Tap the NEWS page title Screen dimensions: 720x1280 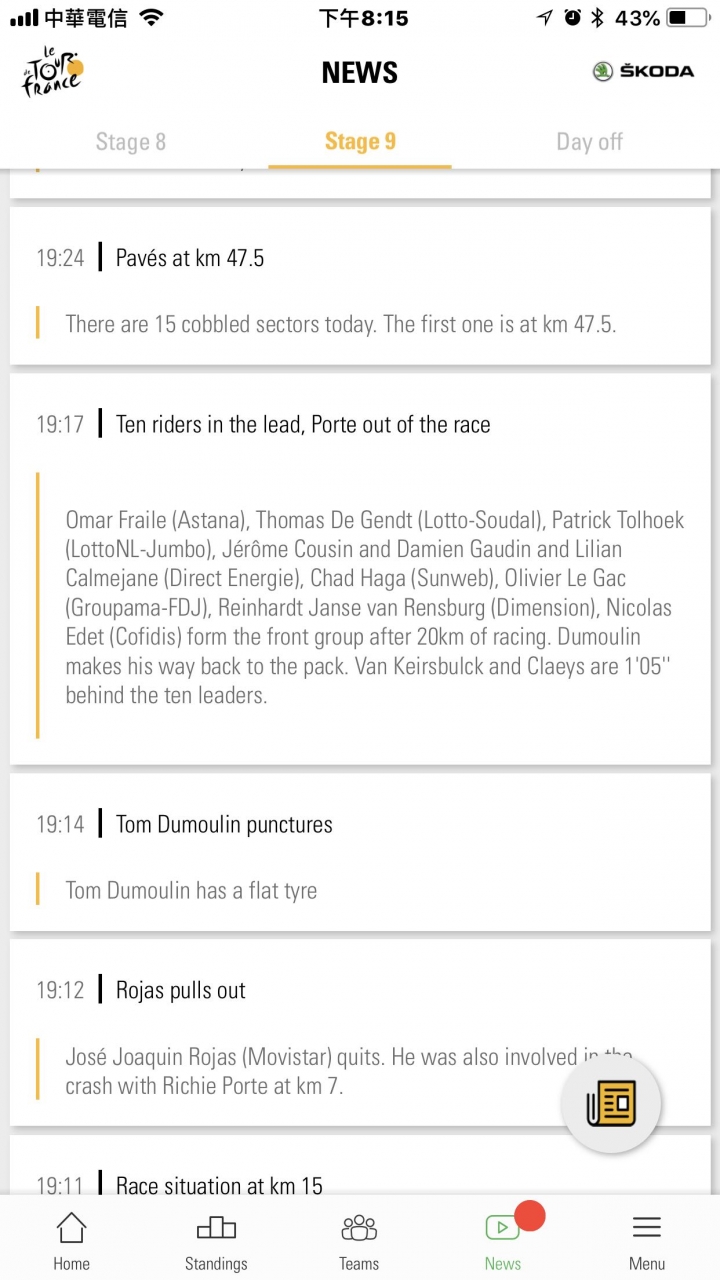tap(360, 72)
